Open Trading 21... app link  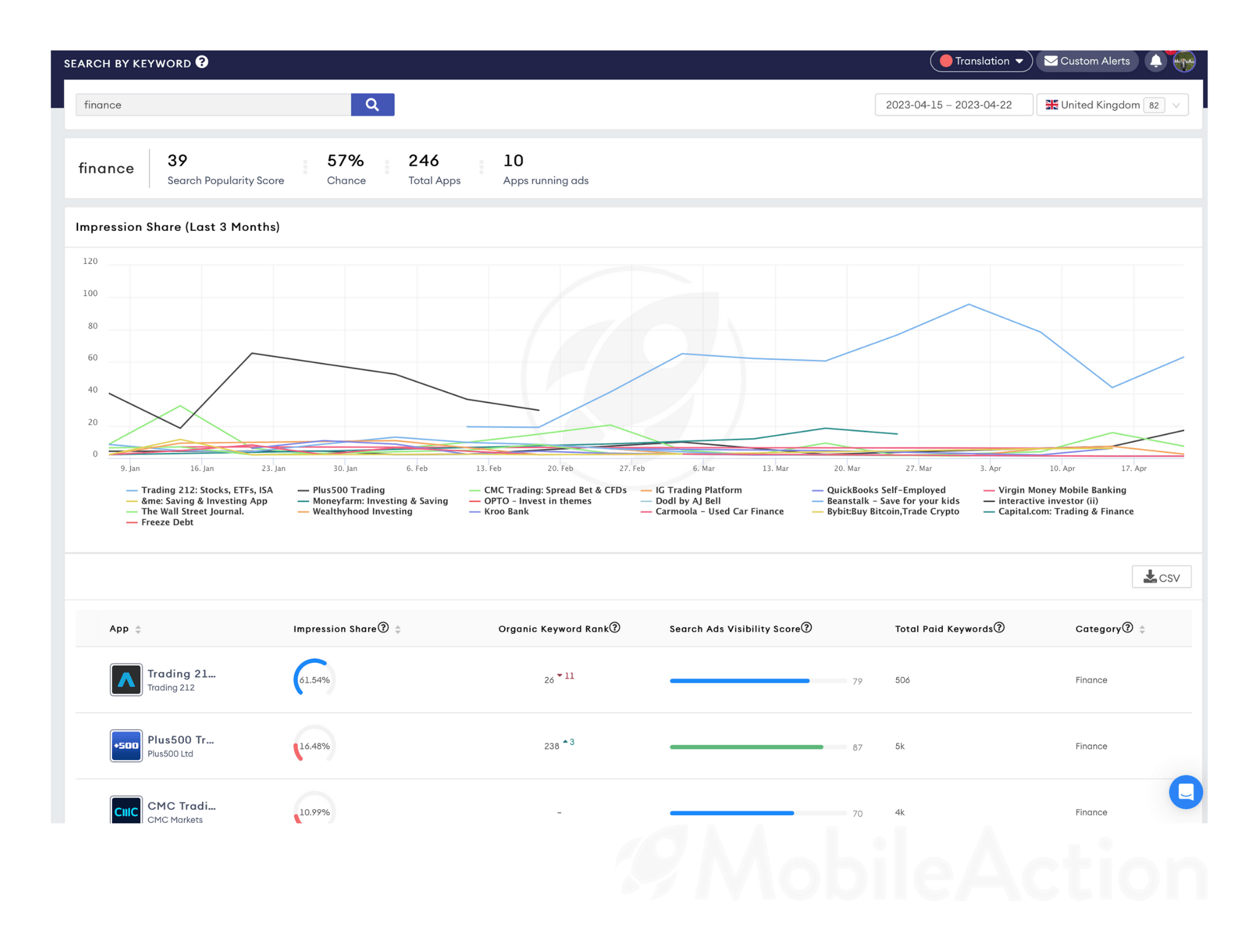pos(182,674)
